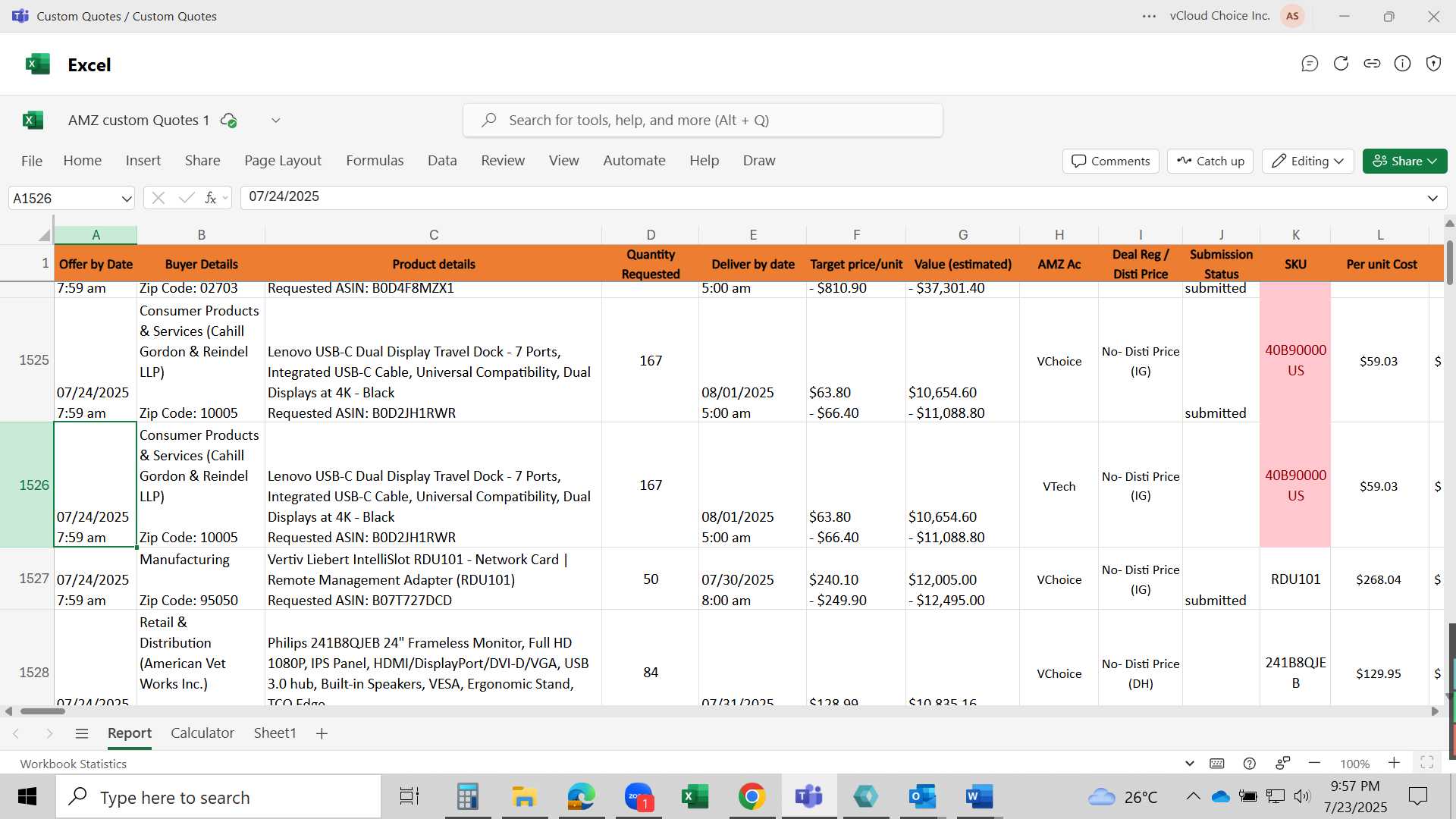
Task: Click the feedback icon in status bar
Action: pos(1283,763)
